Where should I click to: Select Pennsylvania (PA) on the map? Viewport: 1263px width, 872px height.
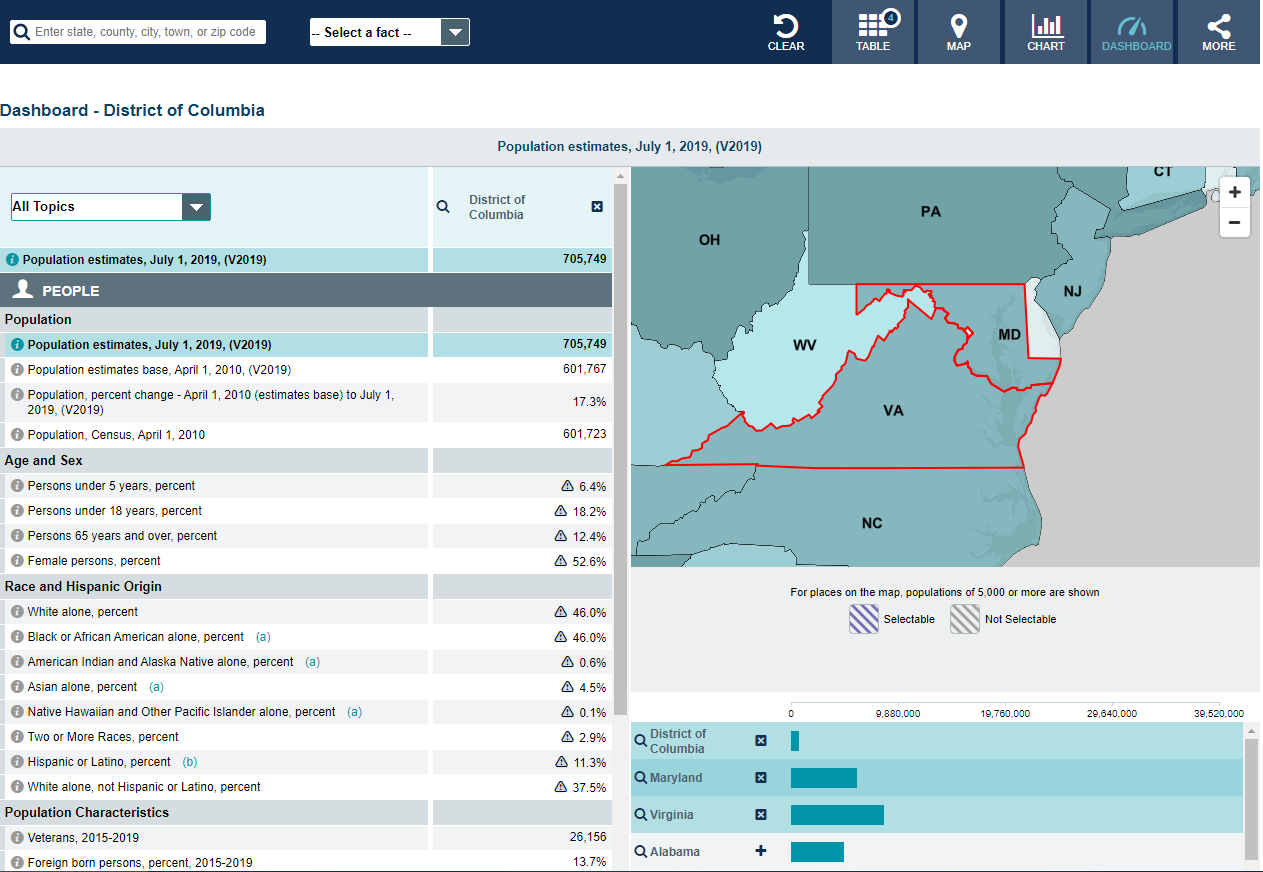point(930,212)
